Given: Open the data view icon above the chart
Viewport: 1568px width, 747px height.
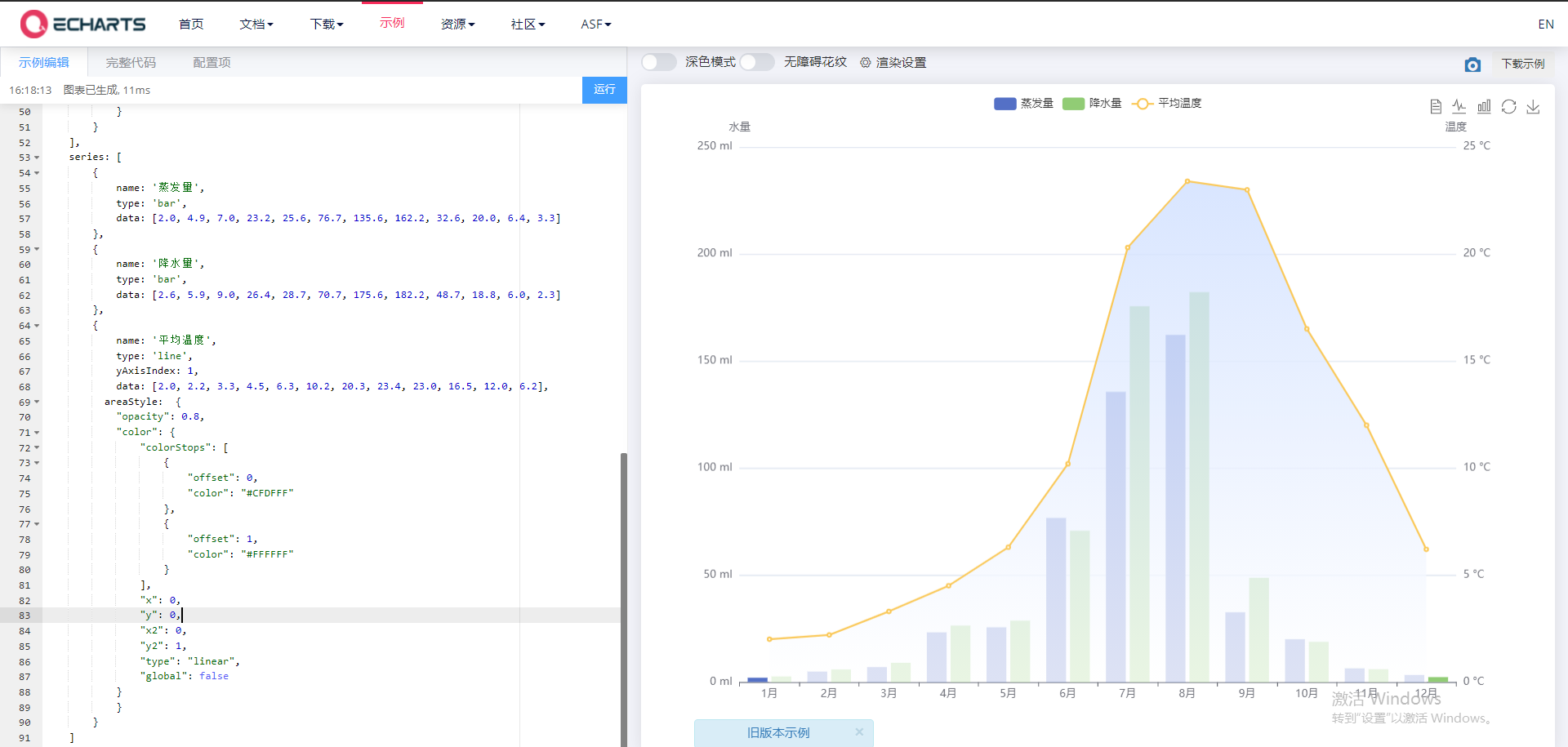Looking at the screenshot, I should (1436, 106).
